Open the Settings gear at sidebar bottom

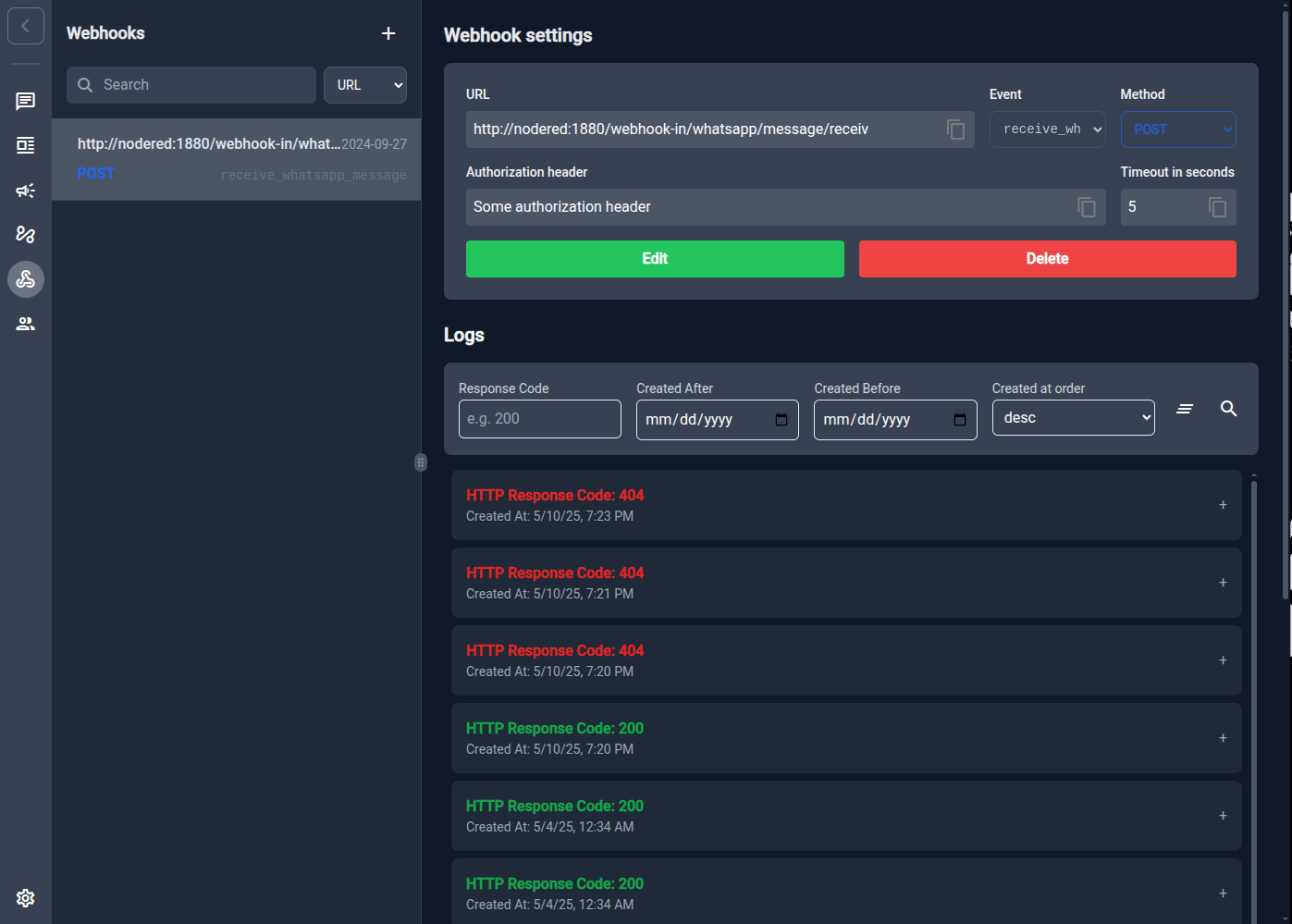25,898
